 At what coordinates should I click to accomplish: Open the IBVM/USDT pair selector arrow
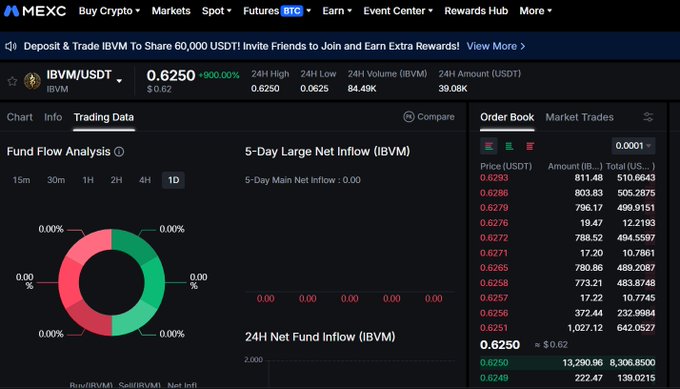click(x=119, y=81)
